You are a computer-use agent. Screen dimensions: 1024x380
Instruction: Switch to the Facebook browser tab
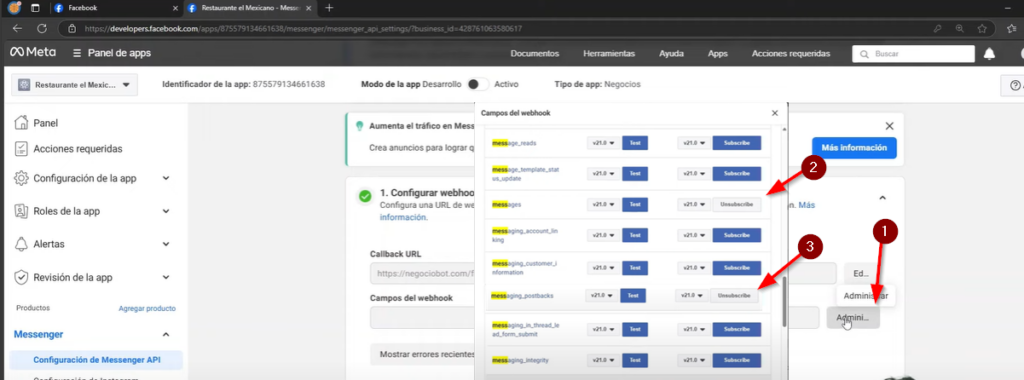[x=115, y=8]
